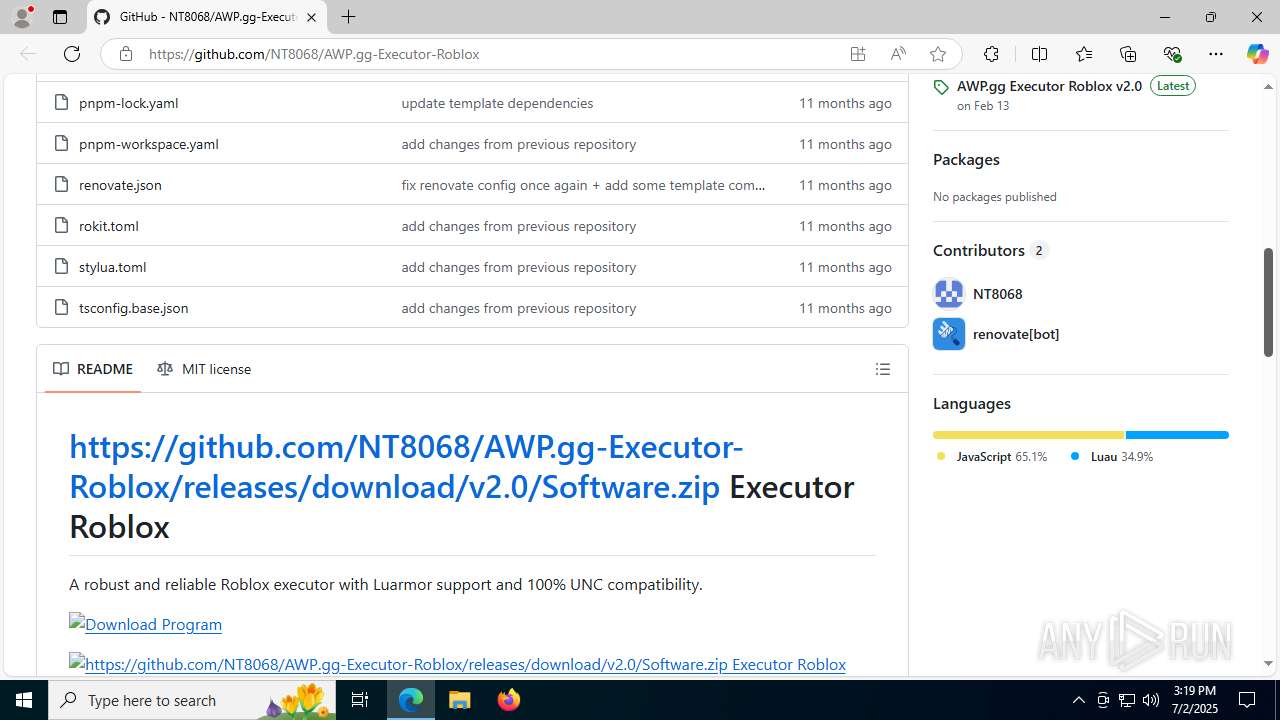Open Browser essentials heart icon

(x=1172, y=54)
